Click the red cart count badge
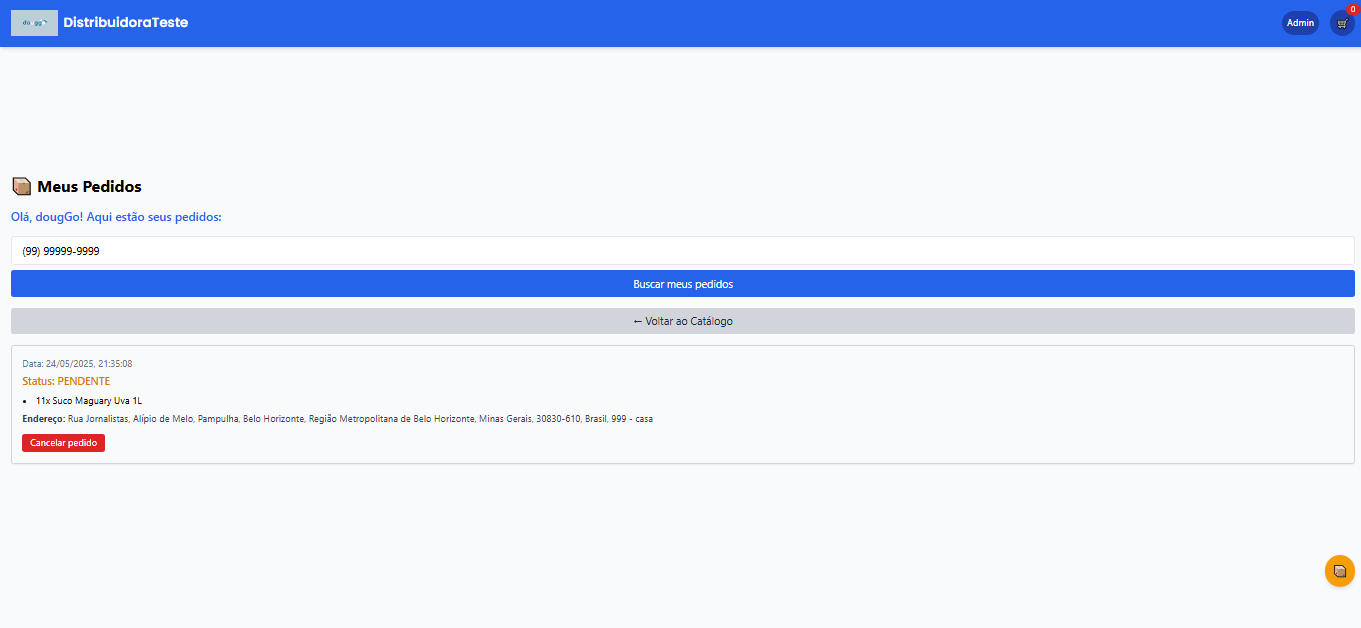Image resolution: width=1361 pixels, height=628 pixels. coord(1352,9)
